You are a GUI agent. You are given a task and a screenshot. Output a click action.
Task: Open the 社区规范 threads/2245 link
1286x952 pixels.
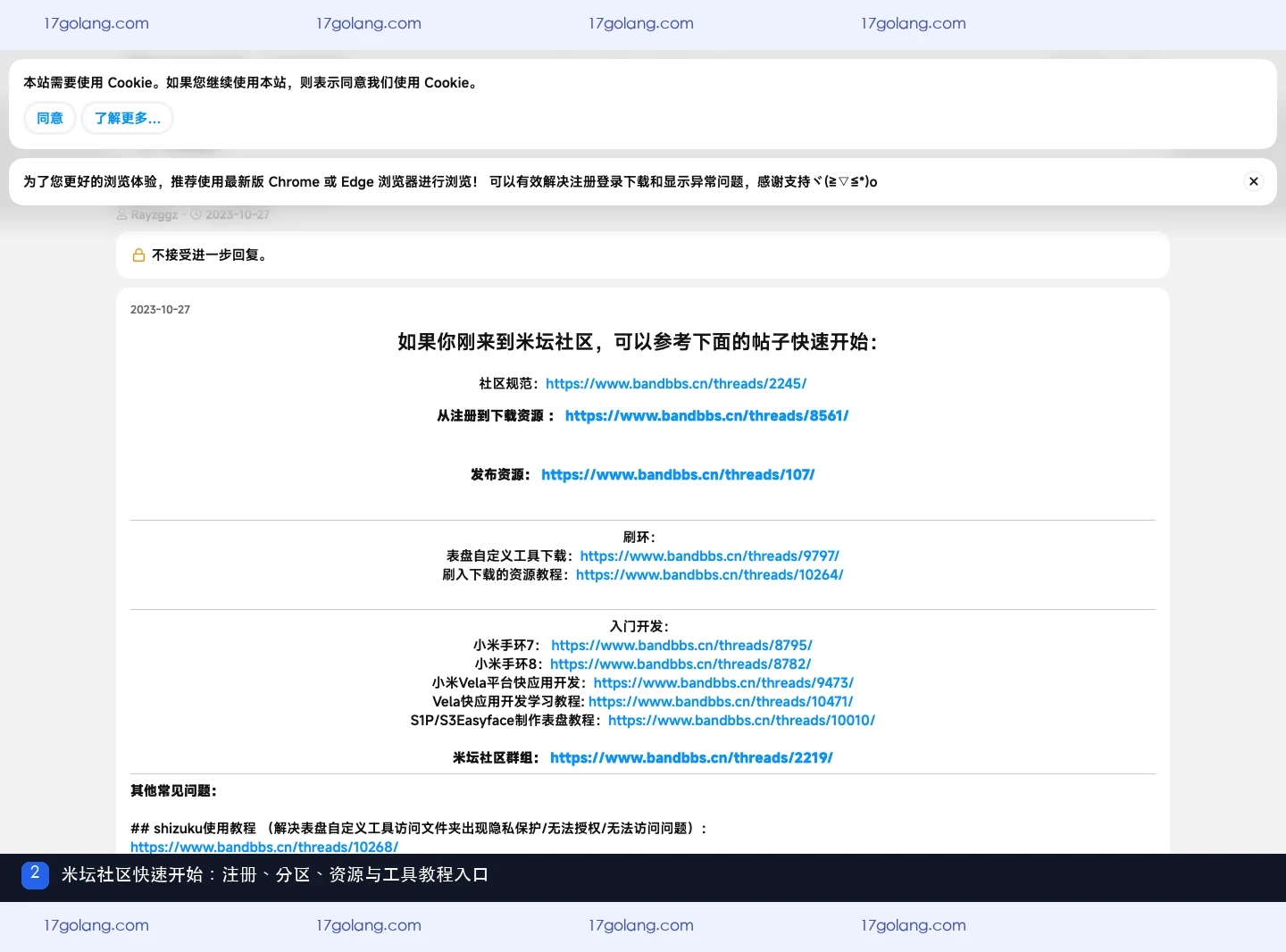pyautogui.click(x=676, y=384)
